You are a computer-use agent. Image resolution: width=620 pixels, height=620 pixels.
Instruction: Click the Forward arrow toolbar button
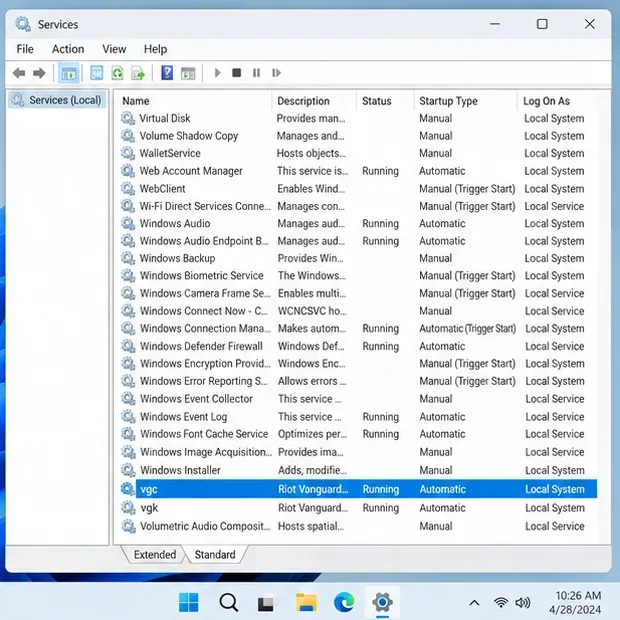point(39,73)
